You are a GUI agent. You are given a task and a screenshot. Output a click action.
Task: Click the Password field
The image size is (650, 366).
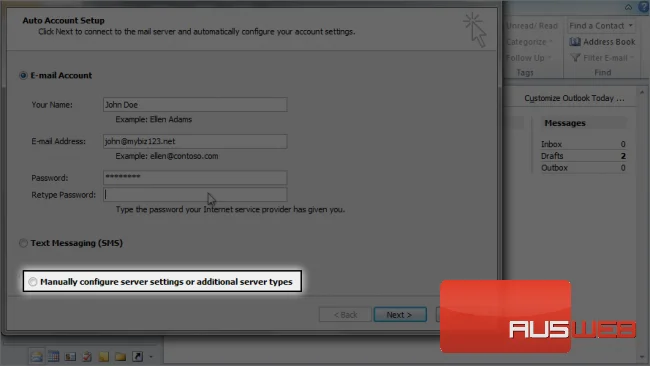click(x=195, y=177)
